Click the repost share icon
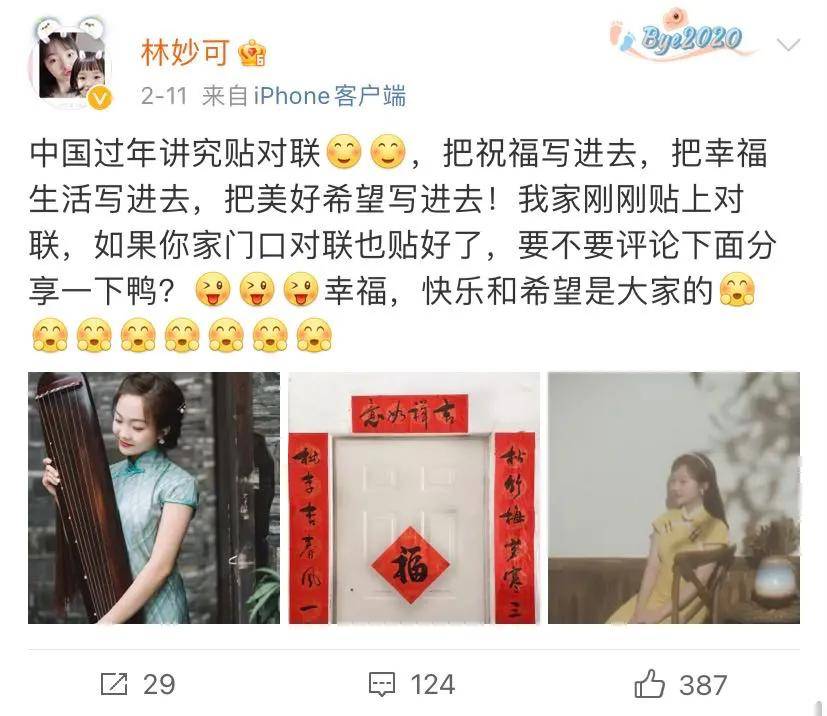This screenshot has width=827, height=716. (114, 684)
